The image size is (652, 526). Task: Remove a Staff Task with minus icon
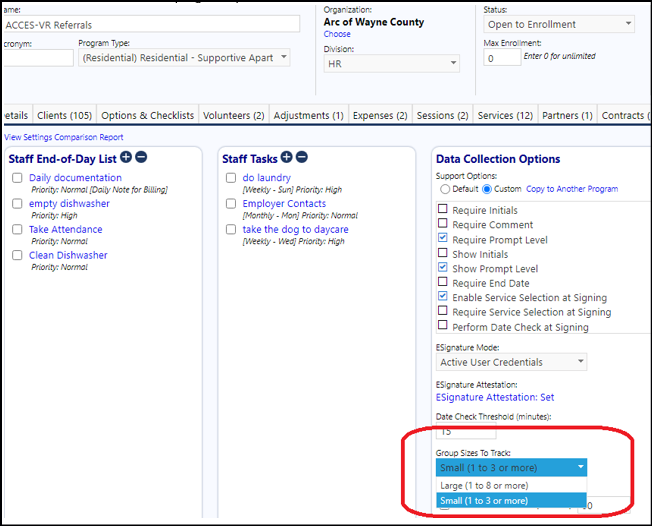click(302, 157)
